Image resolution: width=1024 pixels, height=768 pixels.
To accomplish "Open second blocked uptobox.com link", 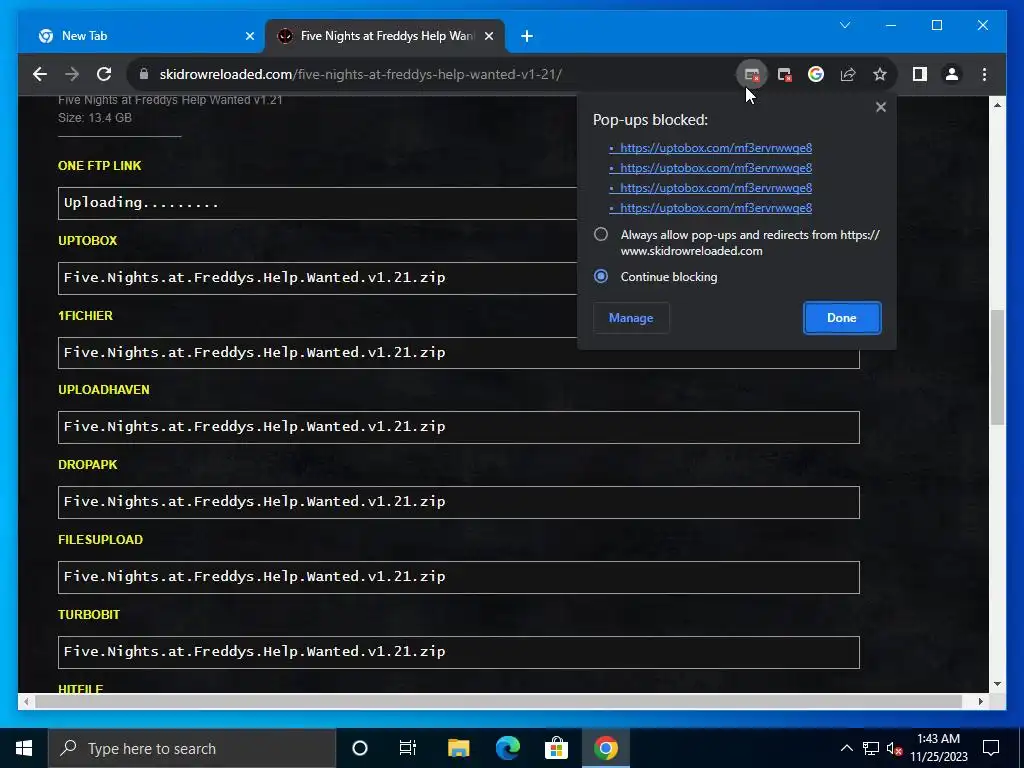I will (716, 168).
